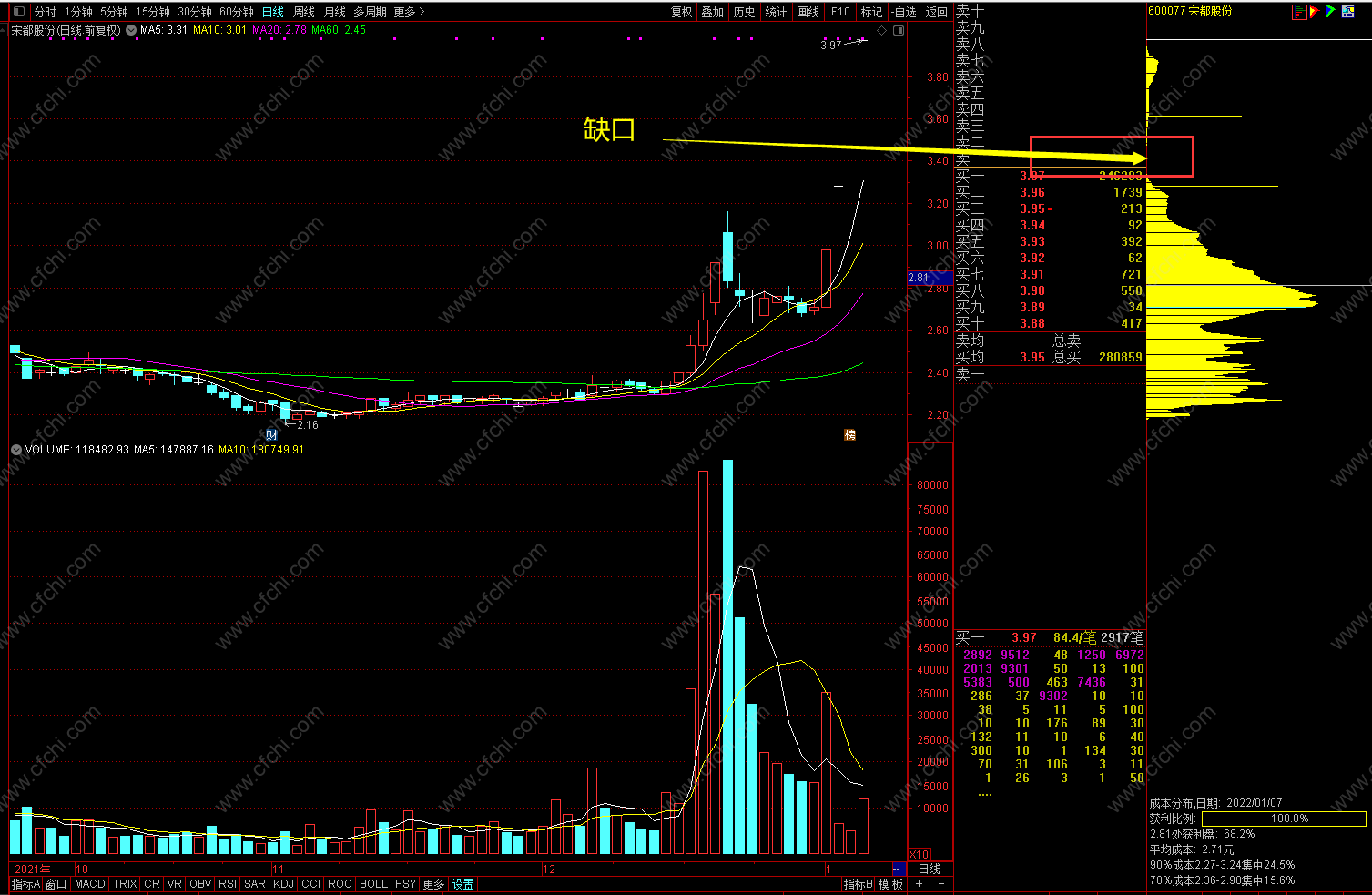Screen dimensions: 1372x895
Task: Show the MACD indicator
Action: pos(90,884)
